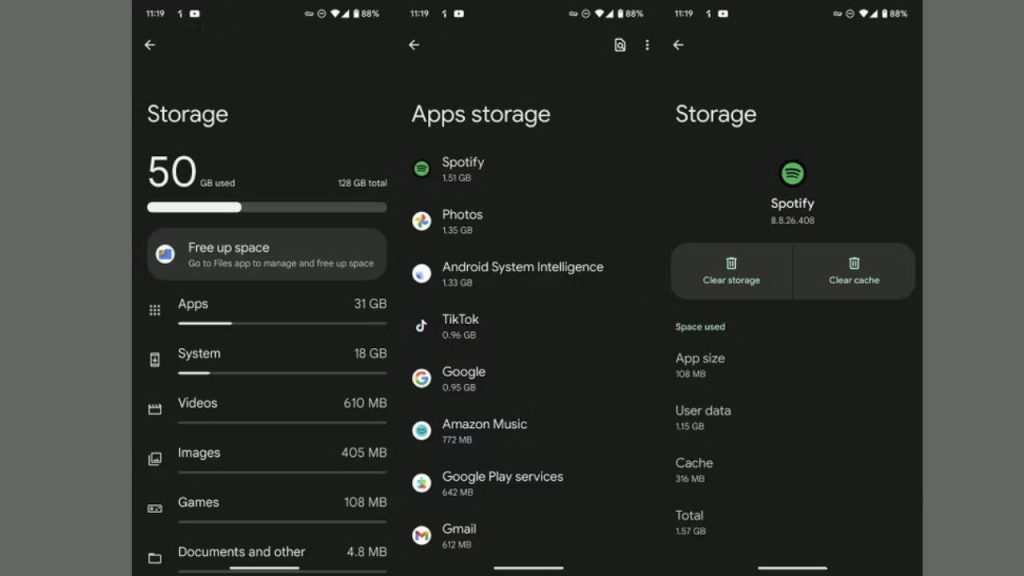Tap the Gmail envelope icon
The image size is (1024, 576).
coord(422,536)
